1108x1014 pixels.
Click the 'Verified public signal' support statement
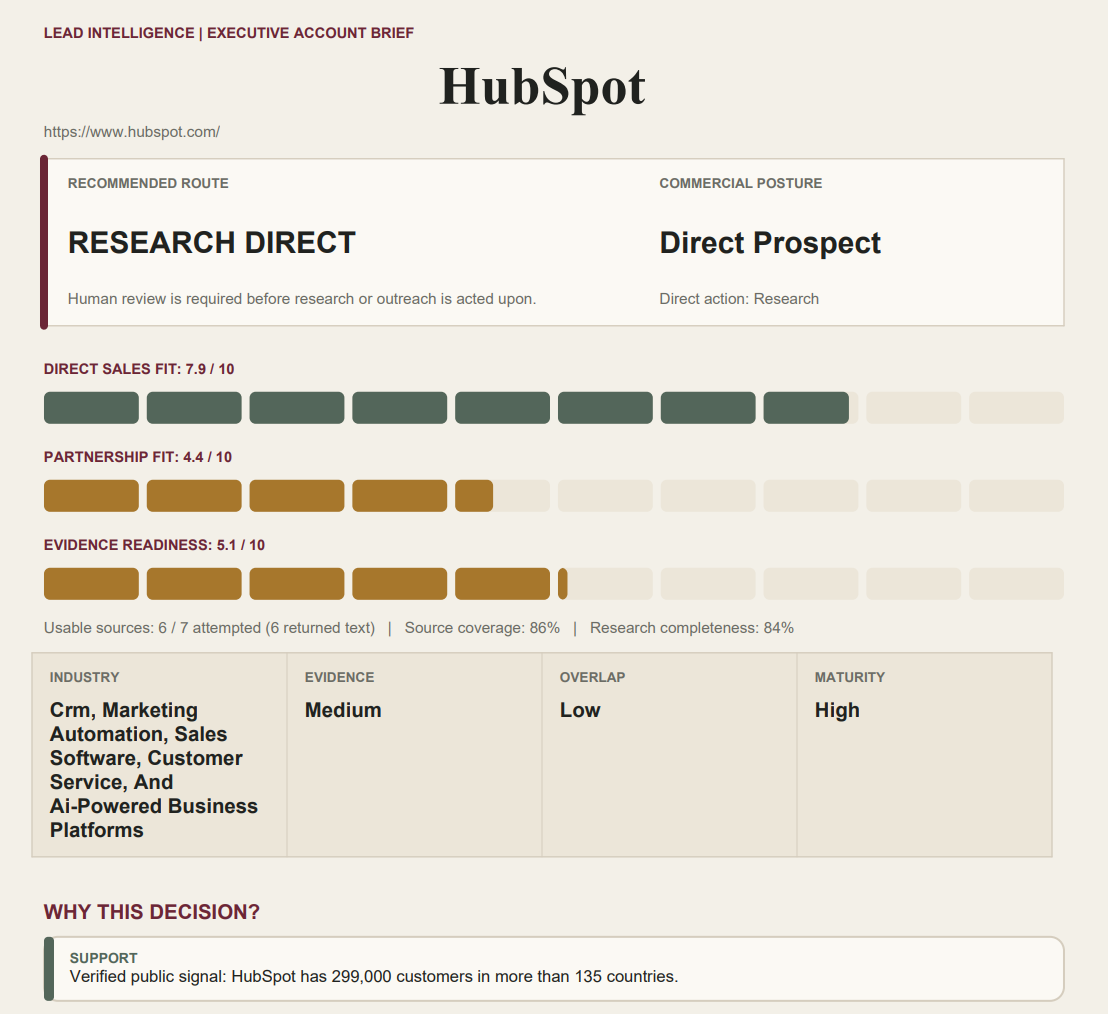point(374,977)
